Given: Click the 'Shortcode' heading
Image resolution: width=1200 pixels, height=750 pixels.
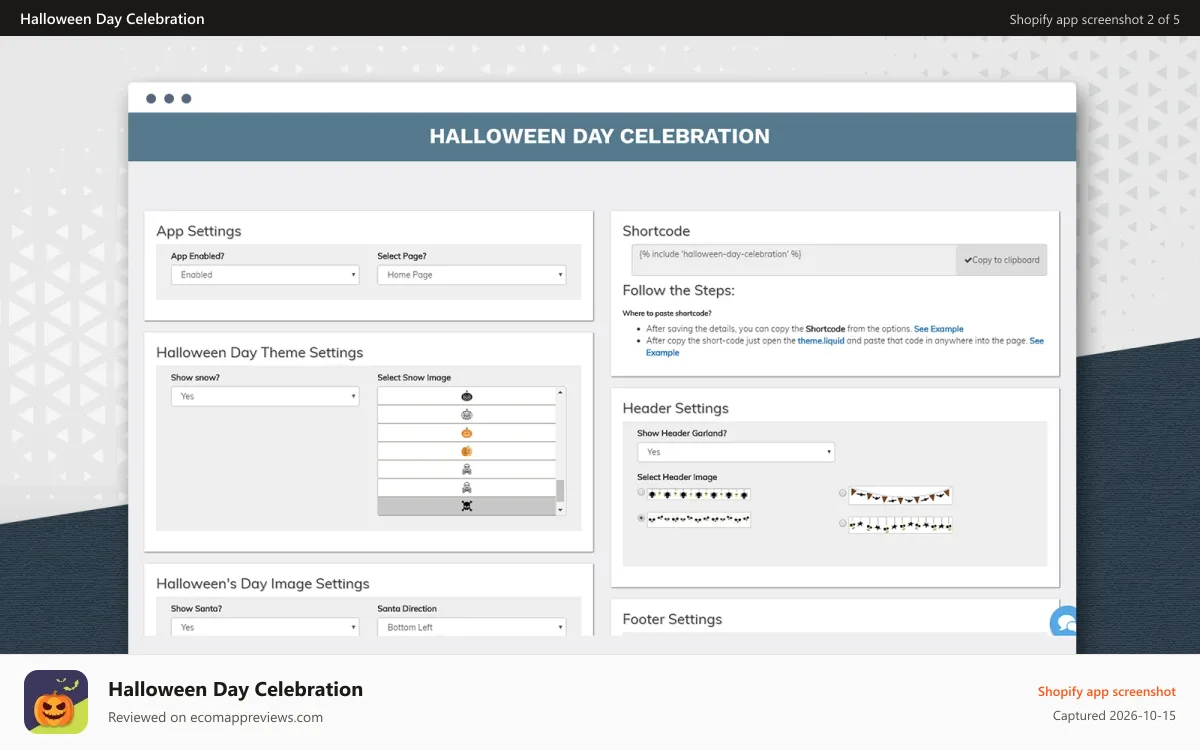Looking at the screenshot, I should (x=656, y=231).
